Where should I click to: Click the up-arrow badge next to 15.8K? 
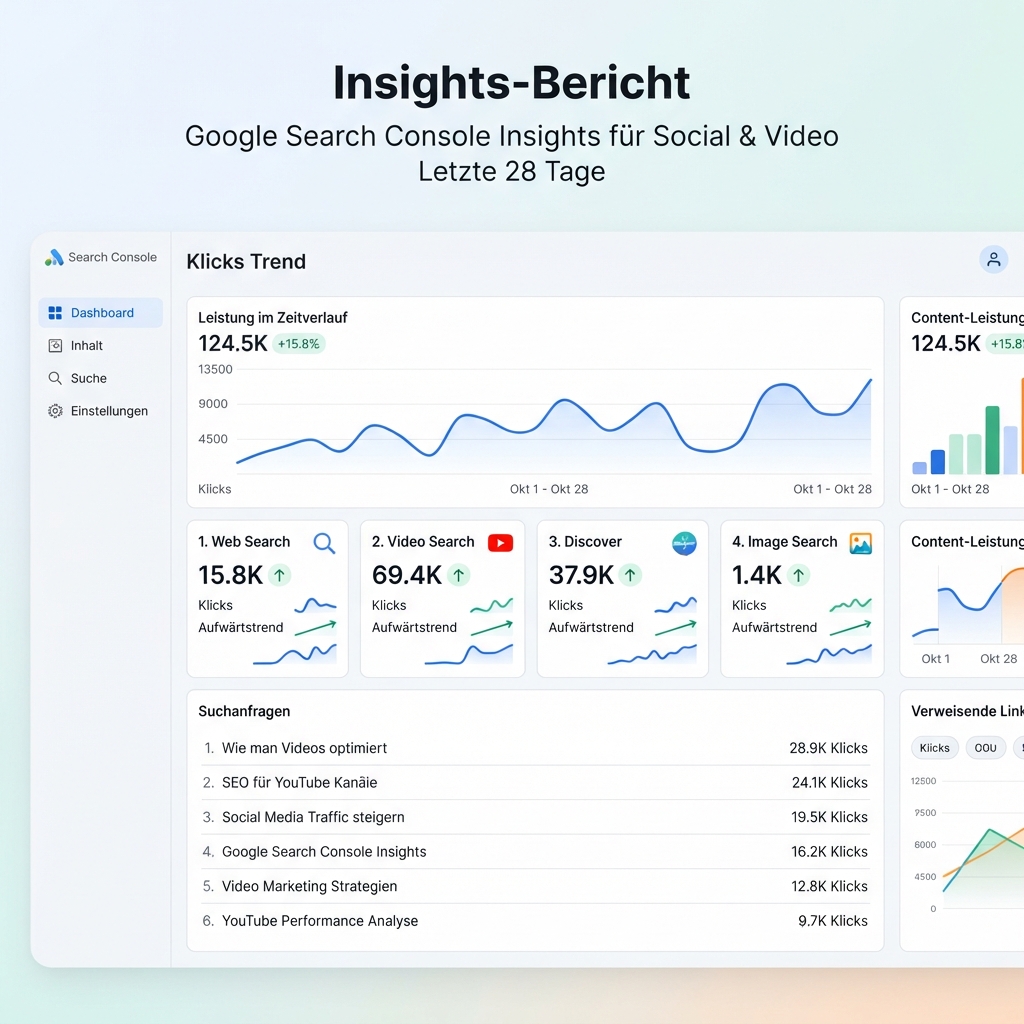[280, 575]
